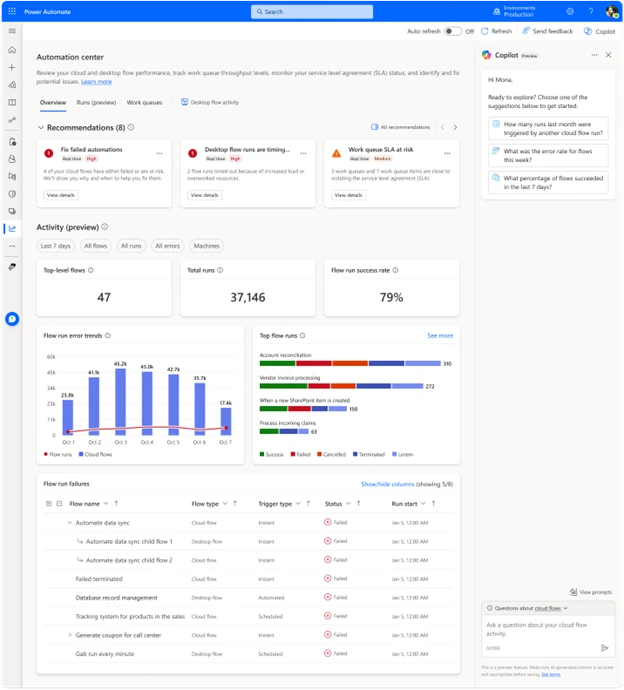Open the Copilot pane more options ellipsis
The width and height of the screenshot is (624, 690).
pyautogui.click(x=595, y=55)
